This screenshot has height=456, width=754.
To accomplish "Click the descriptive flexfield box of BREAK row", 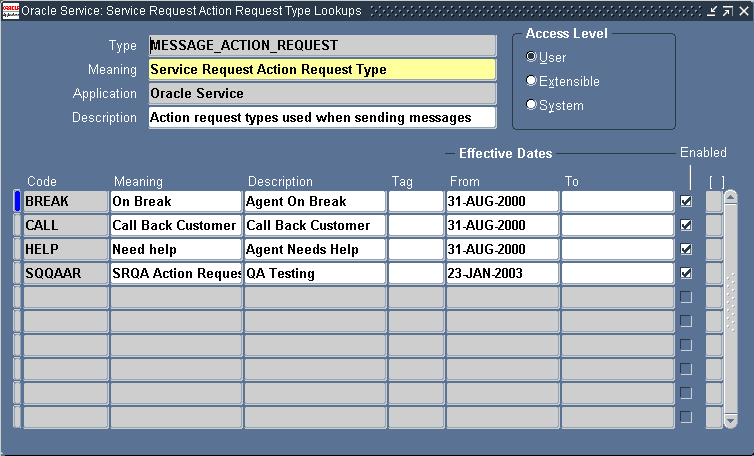I will (x=714, y=201).
